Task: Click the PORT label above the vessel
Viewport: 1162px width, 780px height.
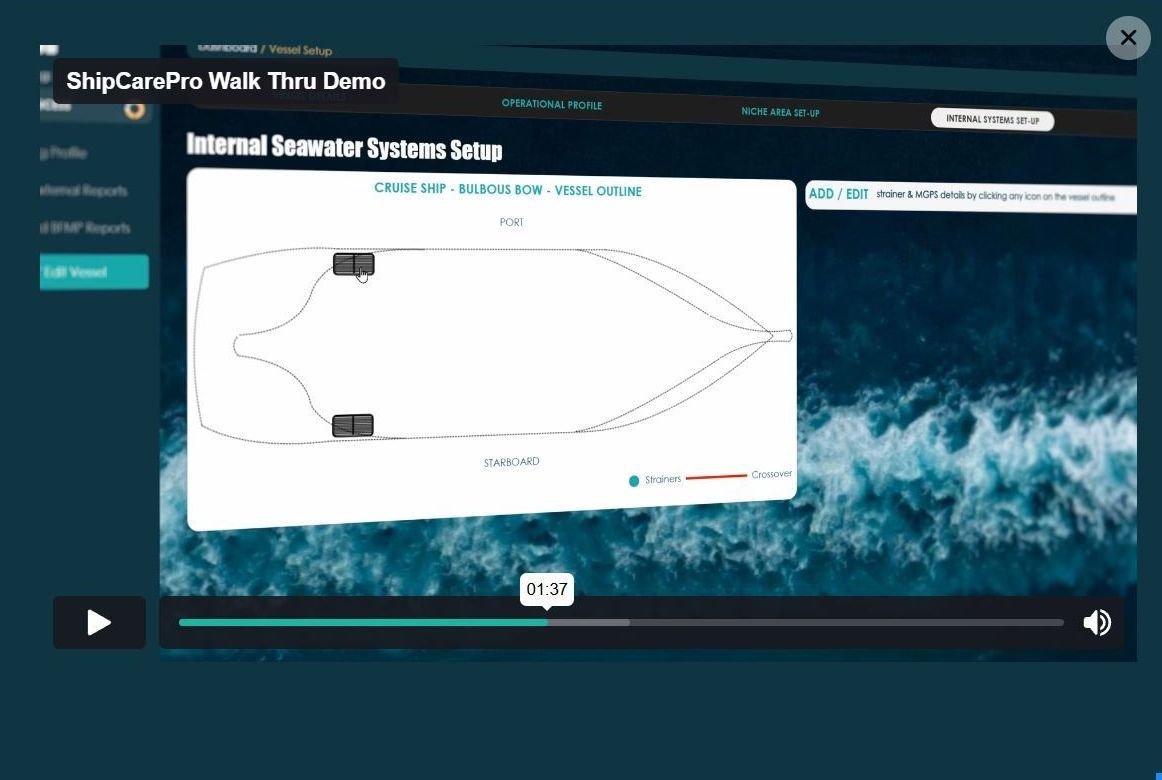Action: pyautogui.click(x=511, y=222)
